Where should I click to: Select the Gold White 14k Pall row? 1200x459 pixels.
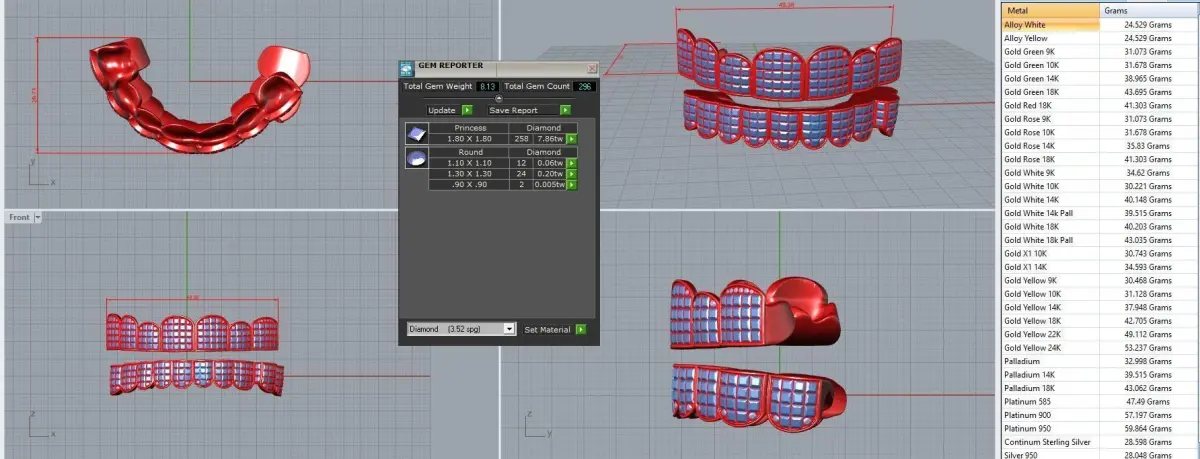1100,213
